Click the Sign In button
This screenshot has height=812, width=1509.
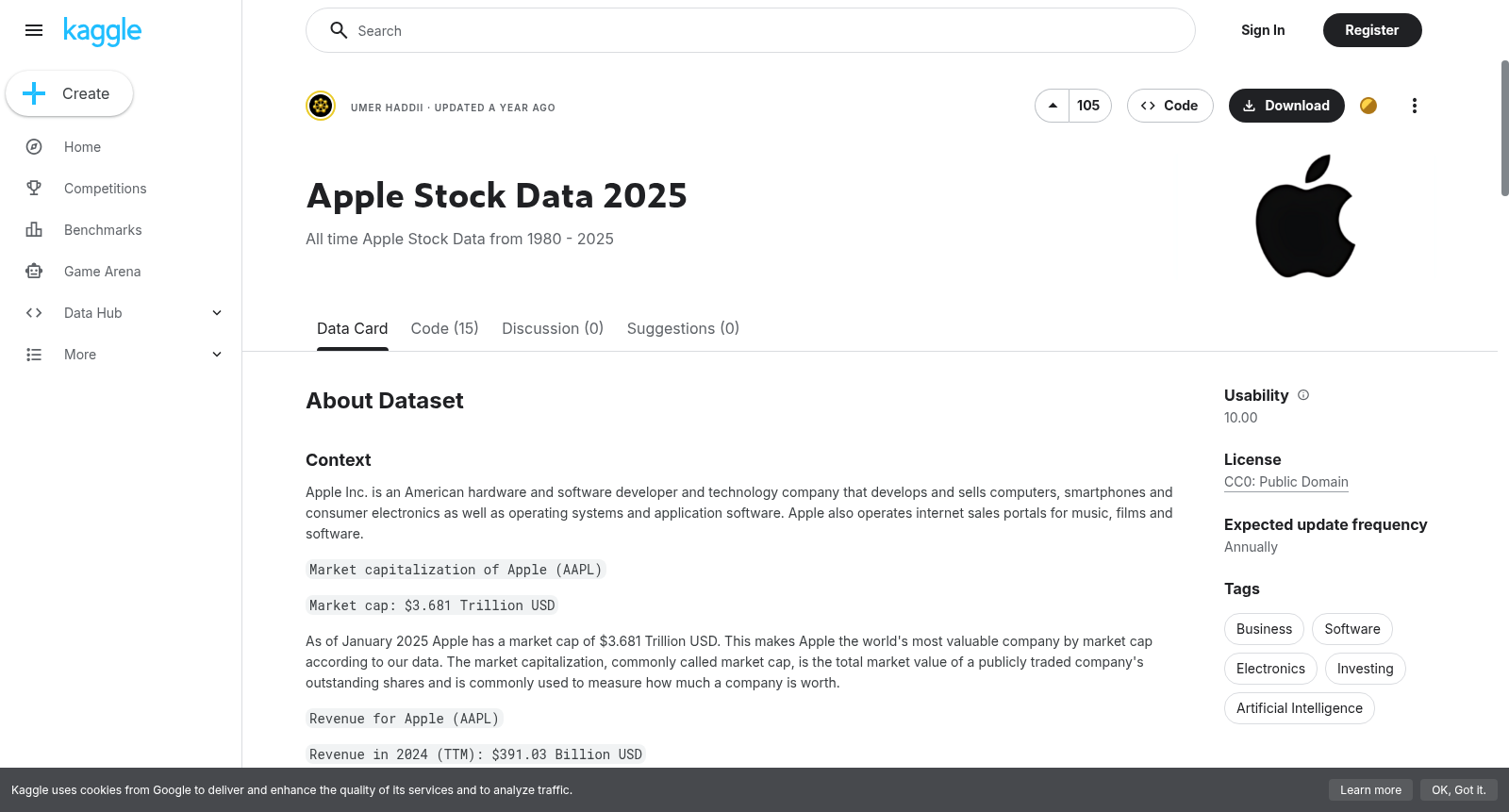(x=1263, y=30)
